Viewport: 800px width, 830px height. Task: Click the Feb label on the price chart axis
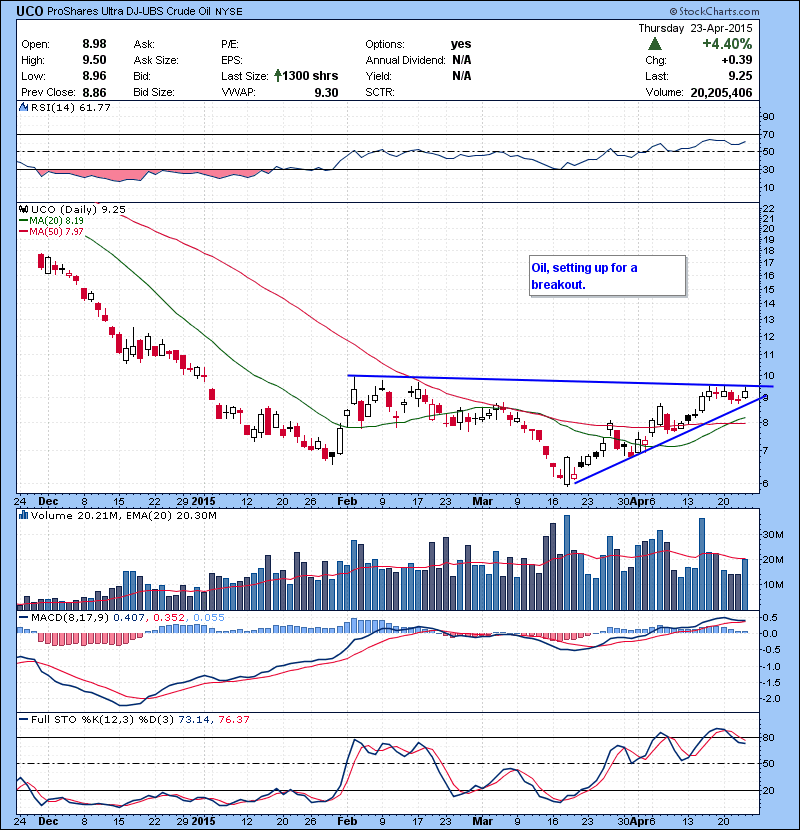(347, 501)
